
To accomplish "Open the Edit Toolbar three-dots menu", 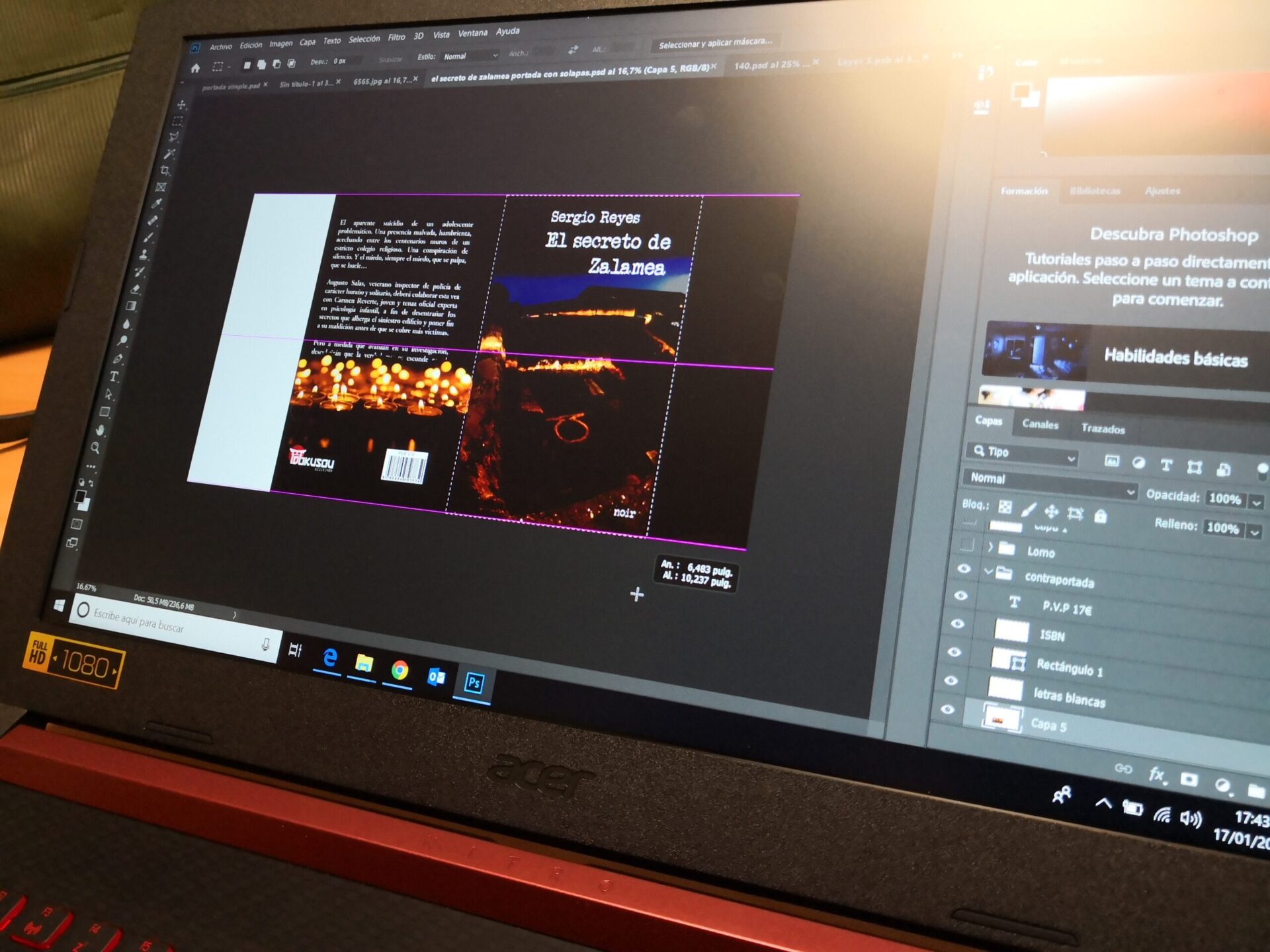I will [91, 467].
